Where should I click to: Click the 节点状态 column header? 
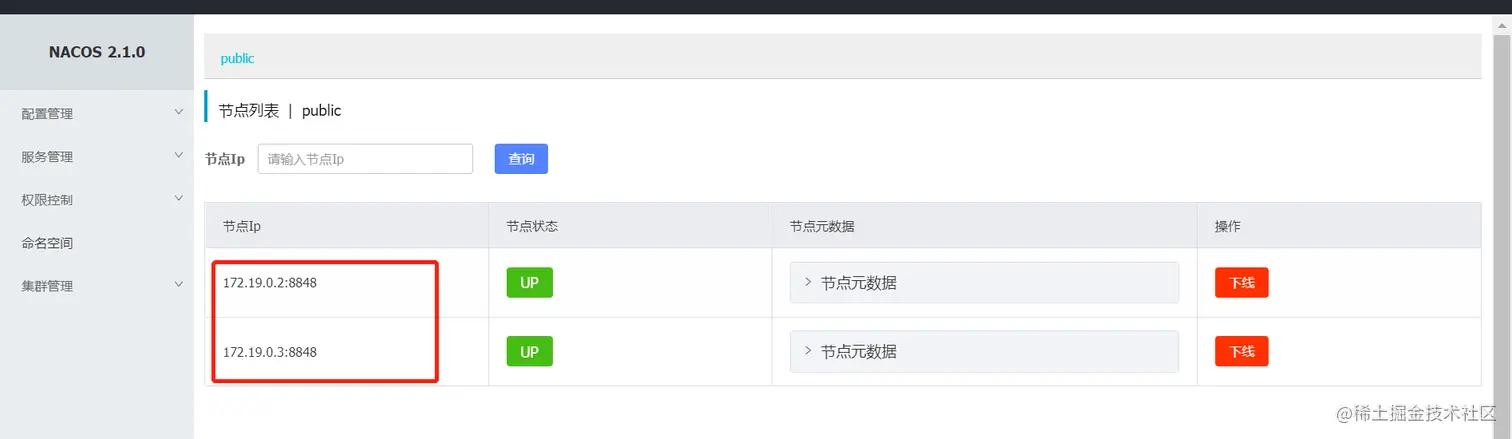tap(531, 227)
